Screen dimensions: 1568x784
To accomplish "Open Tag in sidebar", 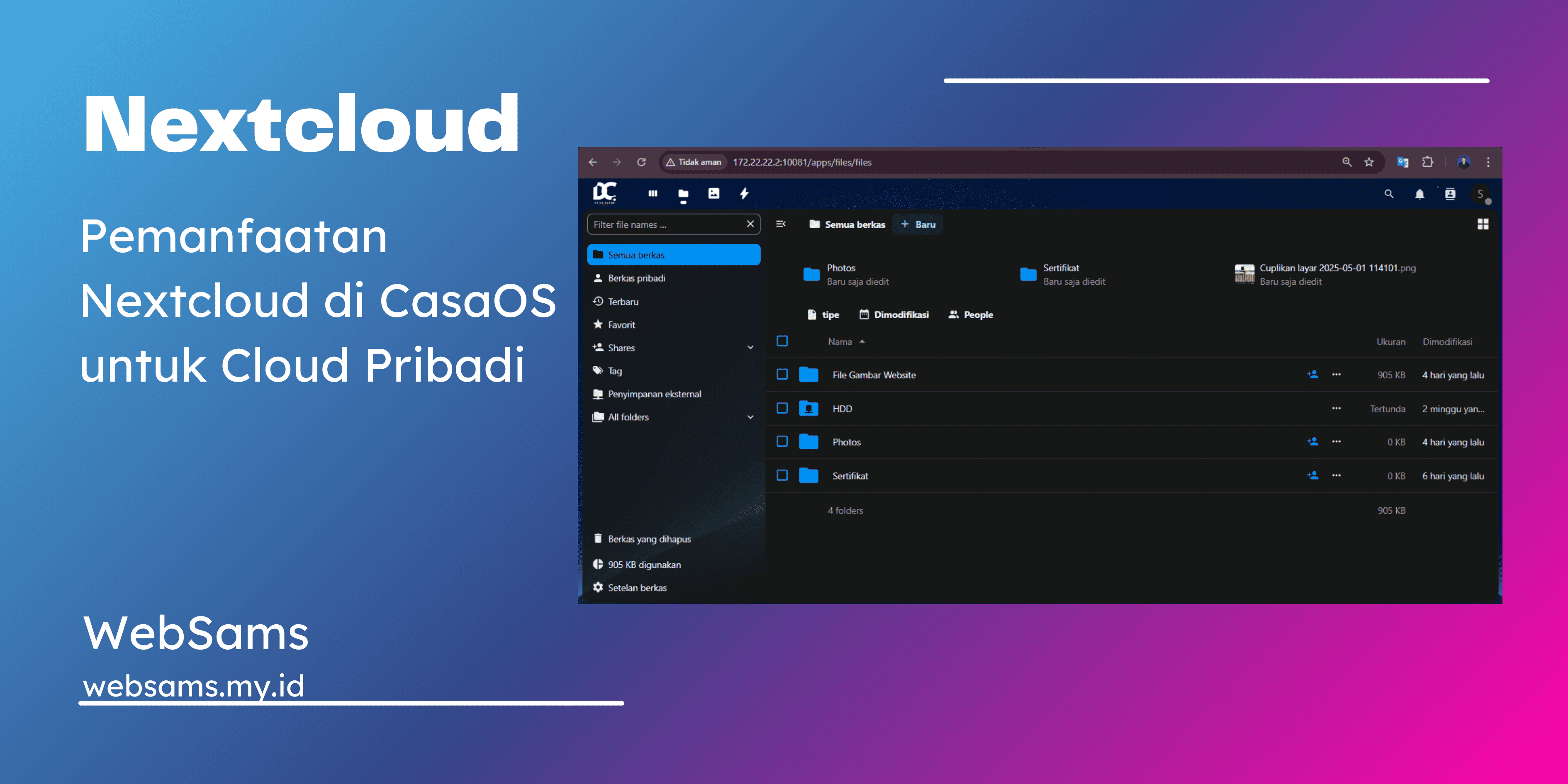I will (x=673, y=371).
